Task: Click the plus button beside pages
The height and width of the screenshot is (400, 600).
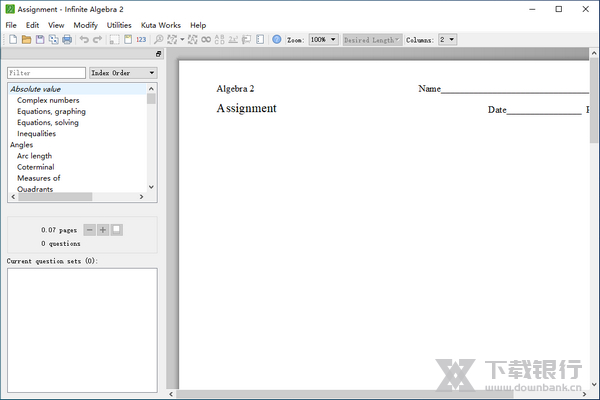Action: tap(103, 230)
